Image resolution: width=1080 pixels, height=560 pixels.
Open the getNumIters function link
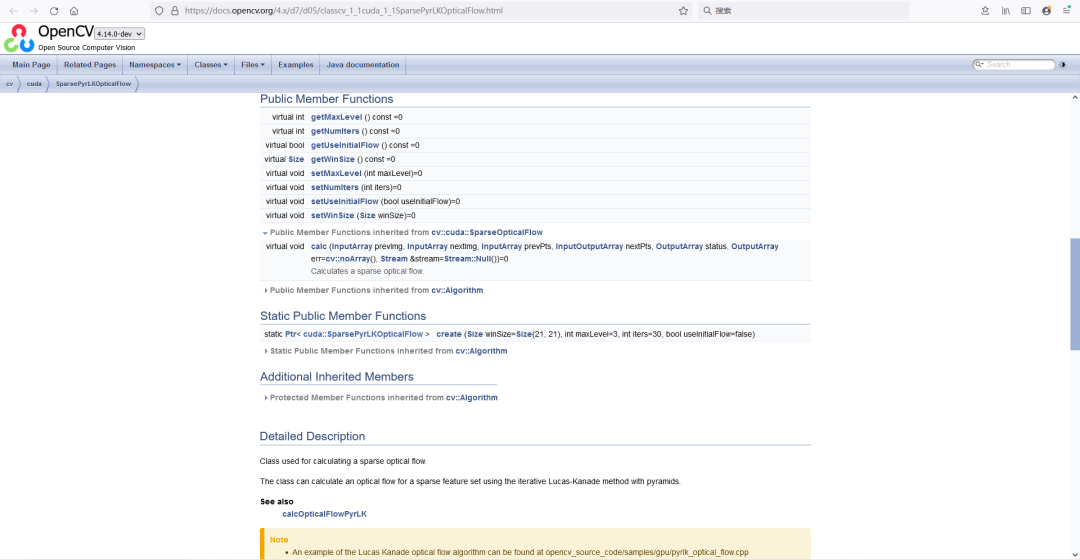(335, 131)
